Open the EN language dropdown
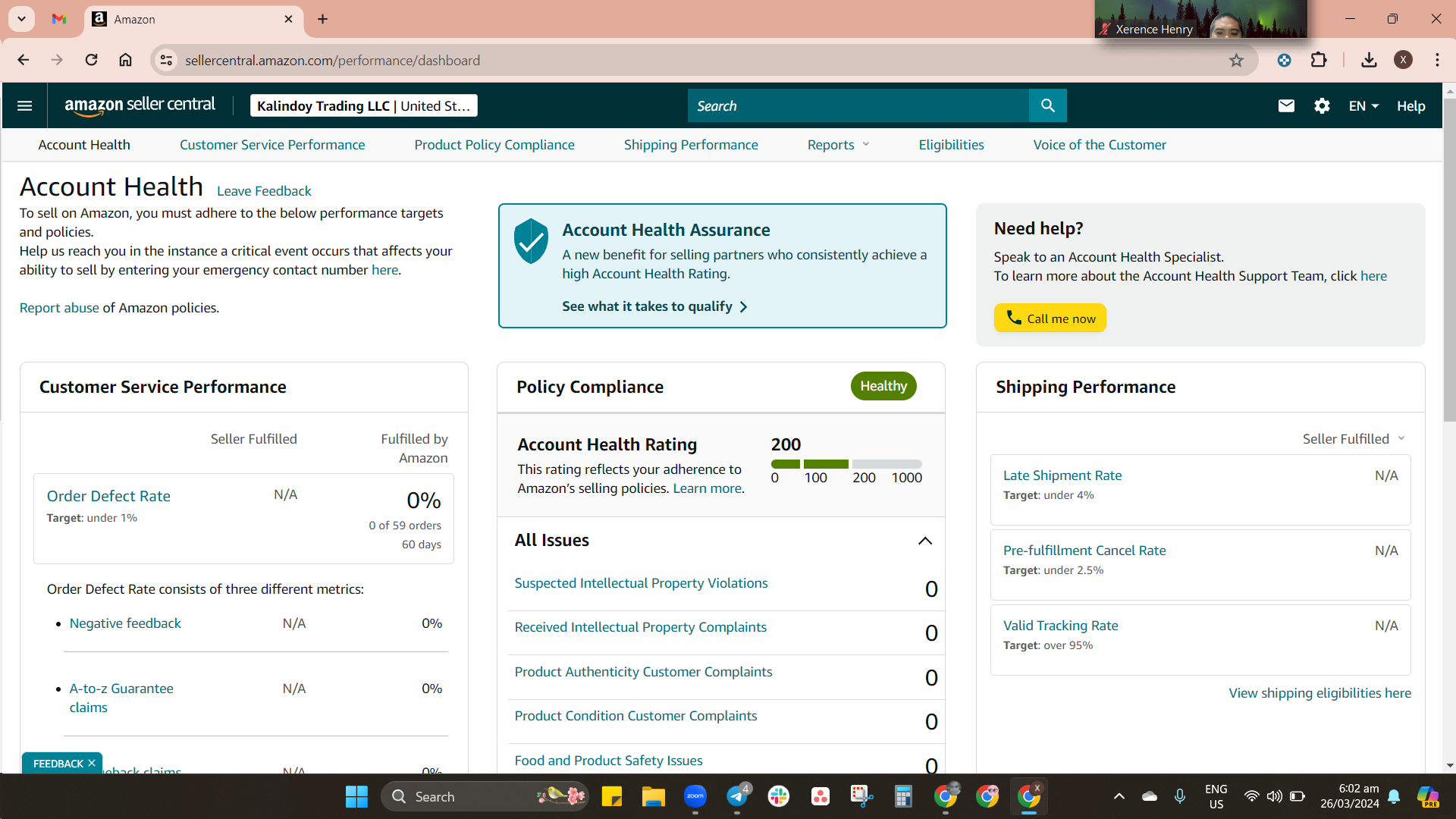This screenshot has width=1456, height=819. point(1363,106)
